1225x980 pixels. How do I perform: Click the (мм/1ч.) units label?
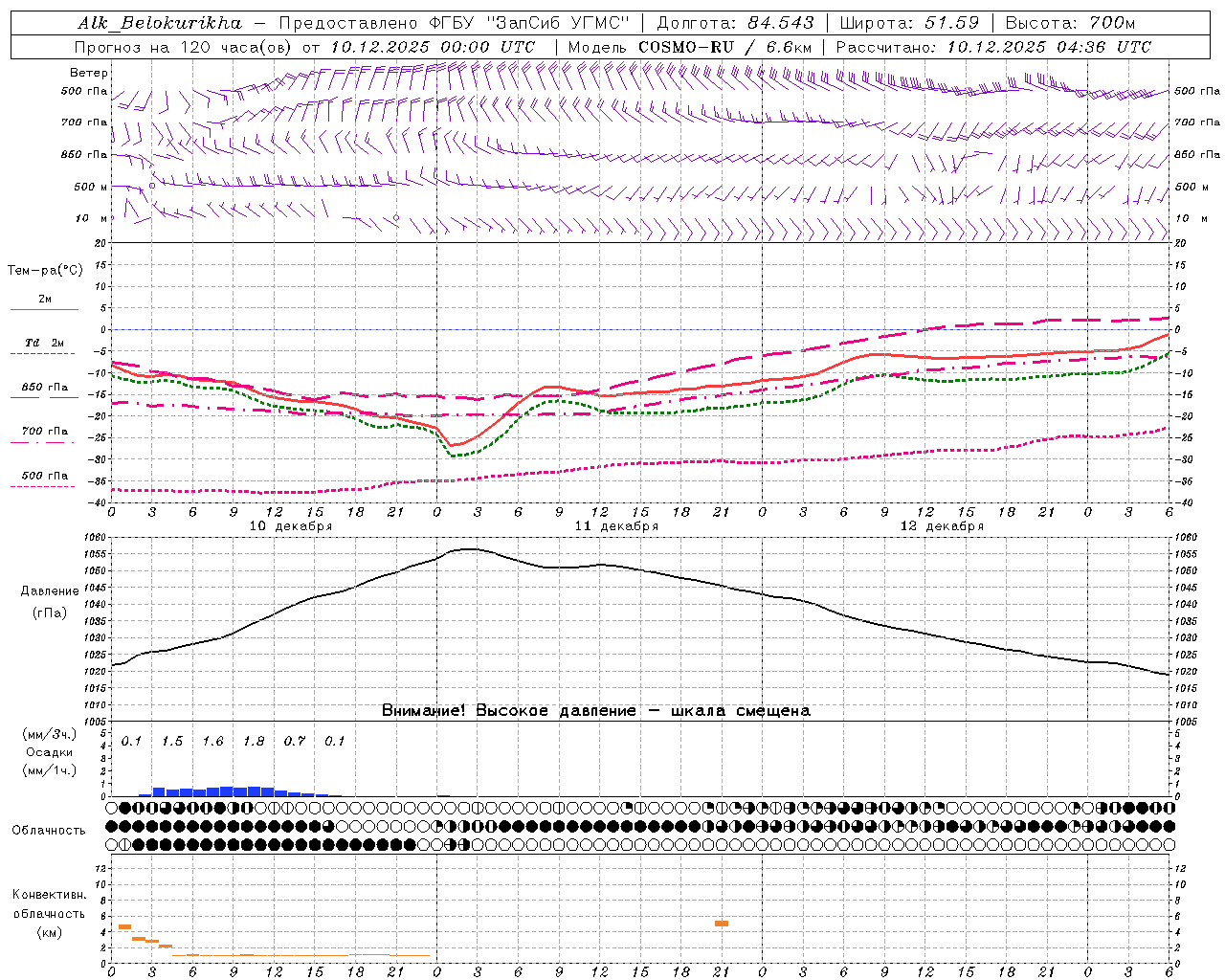coord(50,770)
